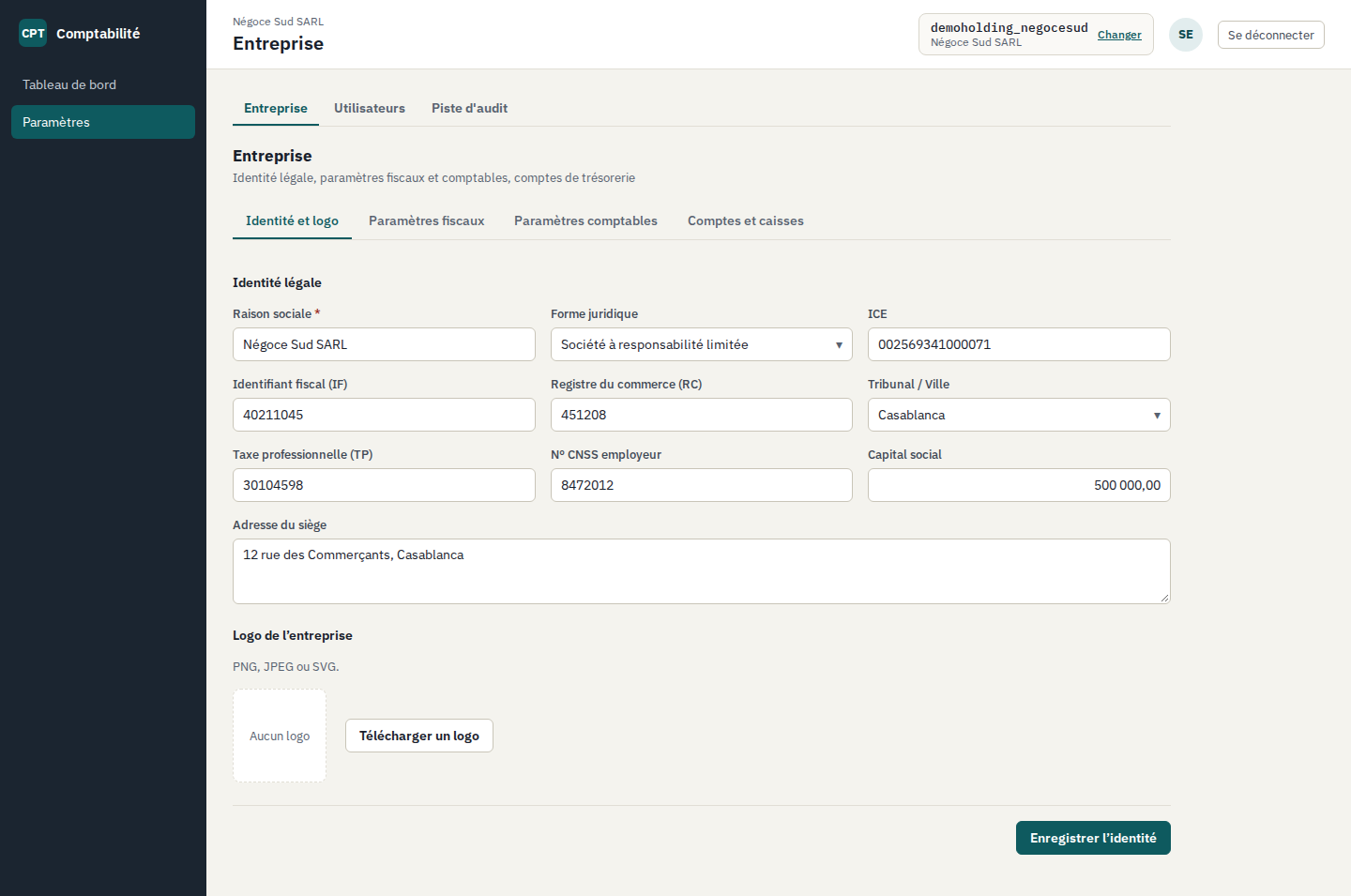Select Paramètres in the sidebar
The image size is (1351, 896).
(103, 122)
